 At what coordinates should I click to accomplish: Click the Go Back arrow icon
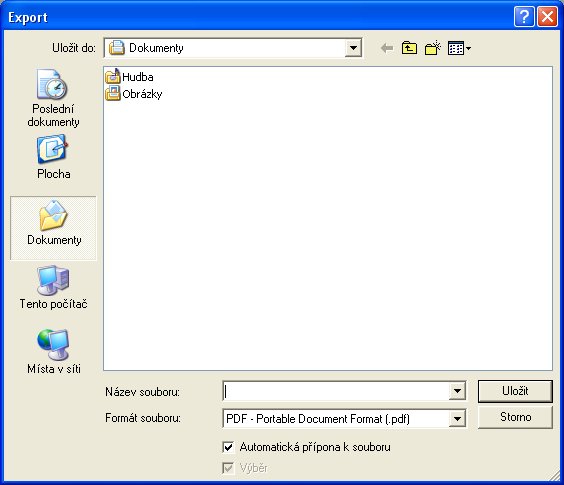(387, 48)
